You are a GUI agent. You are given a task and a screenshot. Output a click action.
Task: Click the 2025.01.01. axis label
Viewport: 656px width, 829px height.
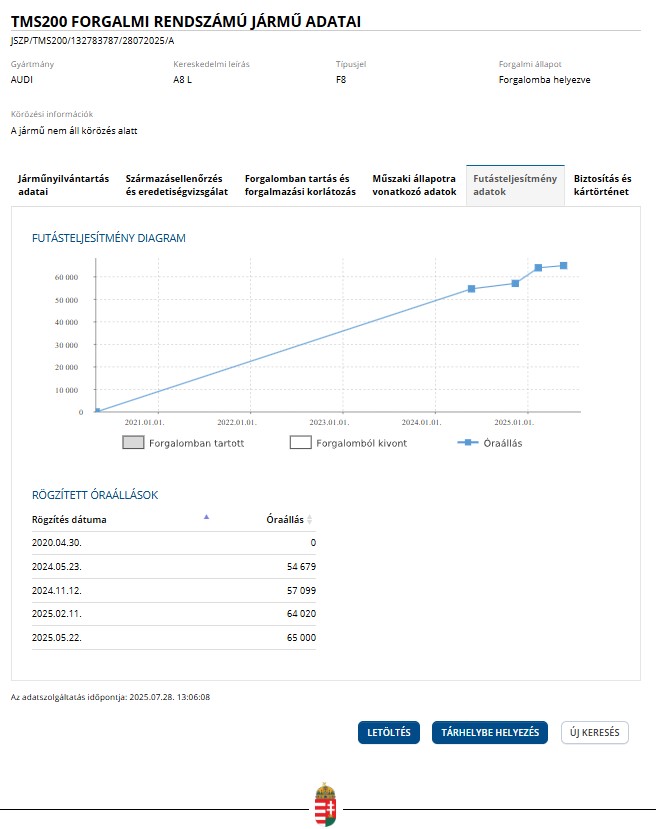point(514,422)
